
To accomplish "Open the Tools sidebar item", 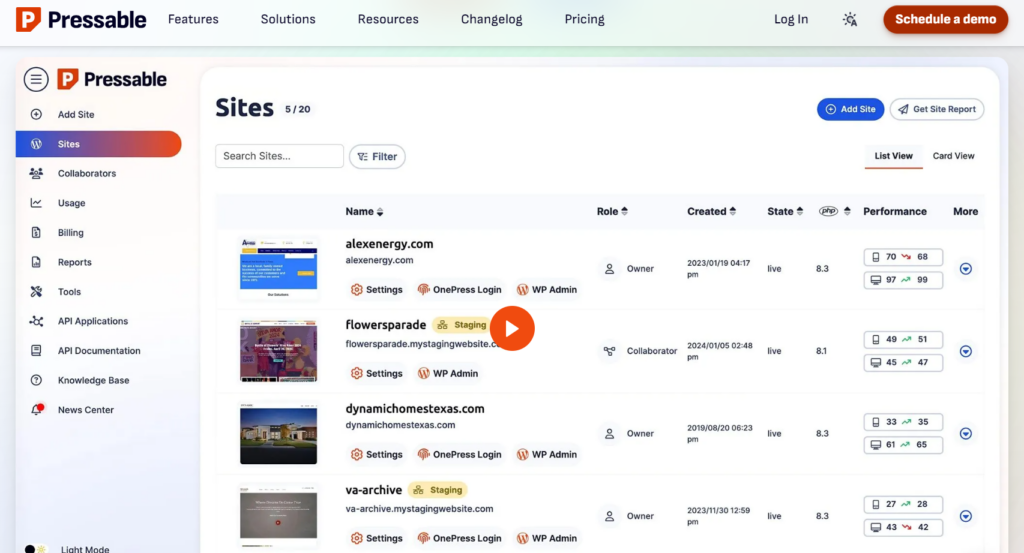I will 69,292.
